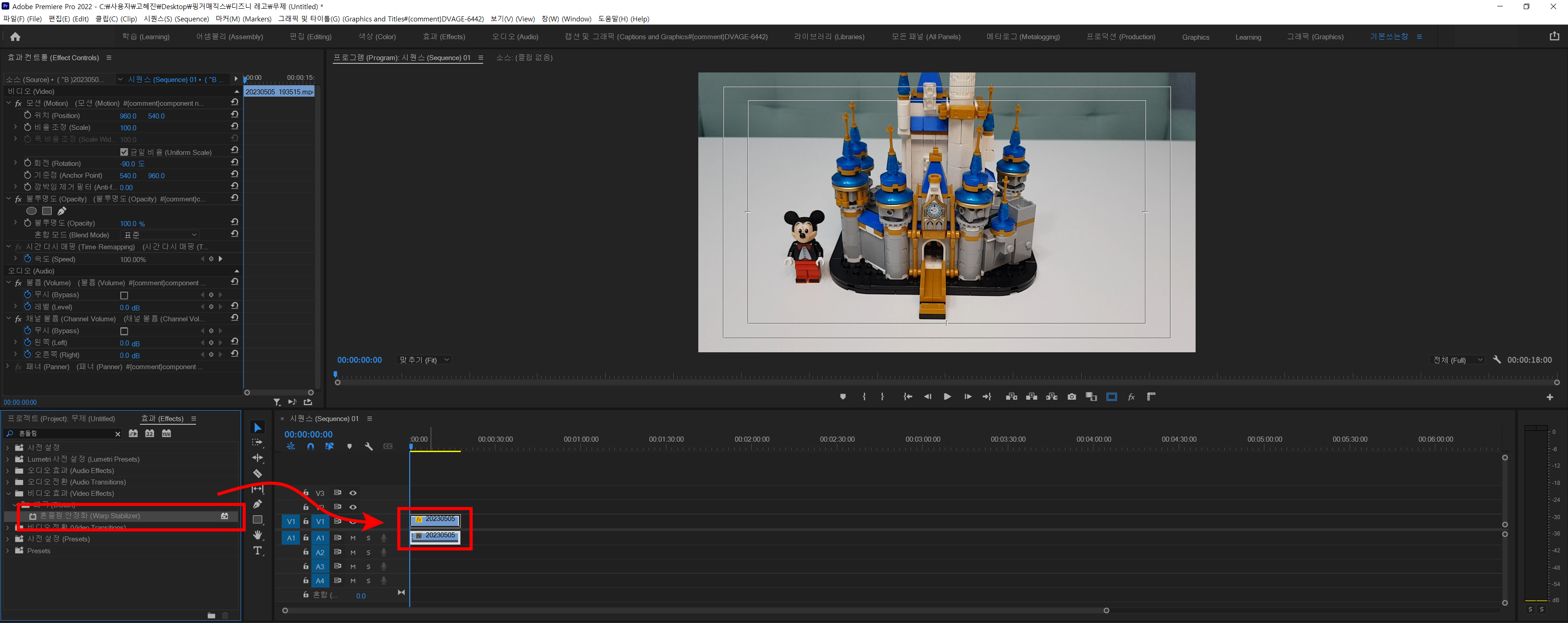Switch to Editing workspace tab
1568x623 pixels.
[x=310, y=37]
